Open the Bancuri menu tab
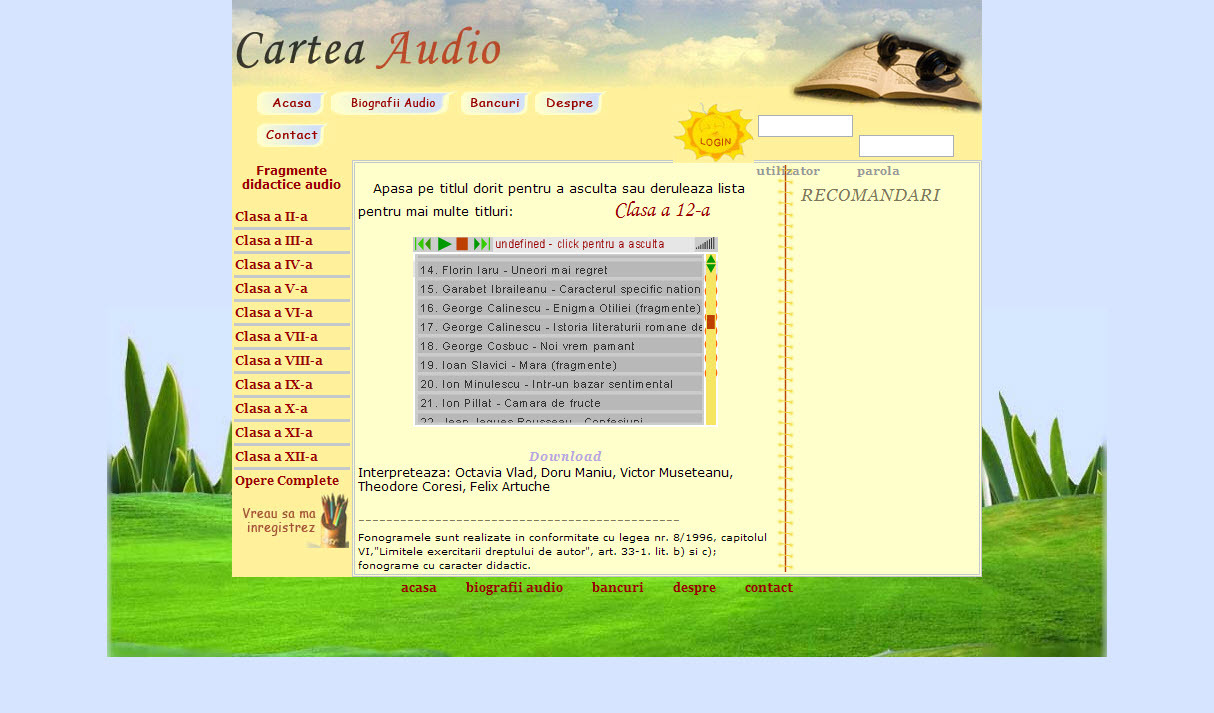The width and height of the screenshot is (1214, 713). (494, 103)
